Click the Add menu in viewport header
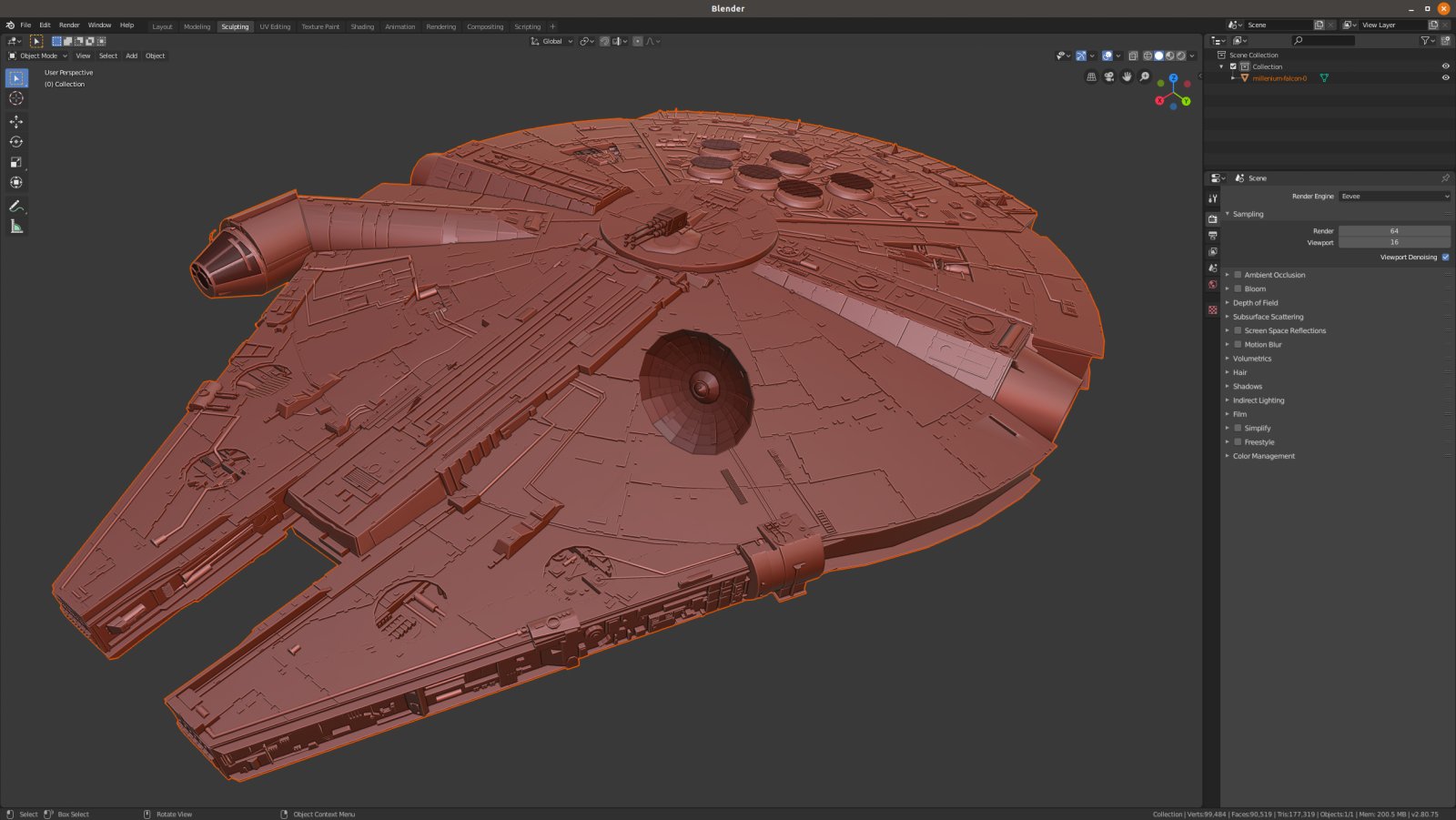This screenshot has height=820, width=1456. 131,56
